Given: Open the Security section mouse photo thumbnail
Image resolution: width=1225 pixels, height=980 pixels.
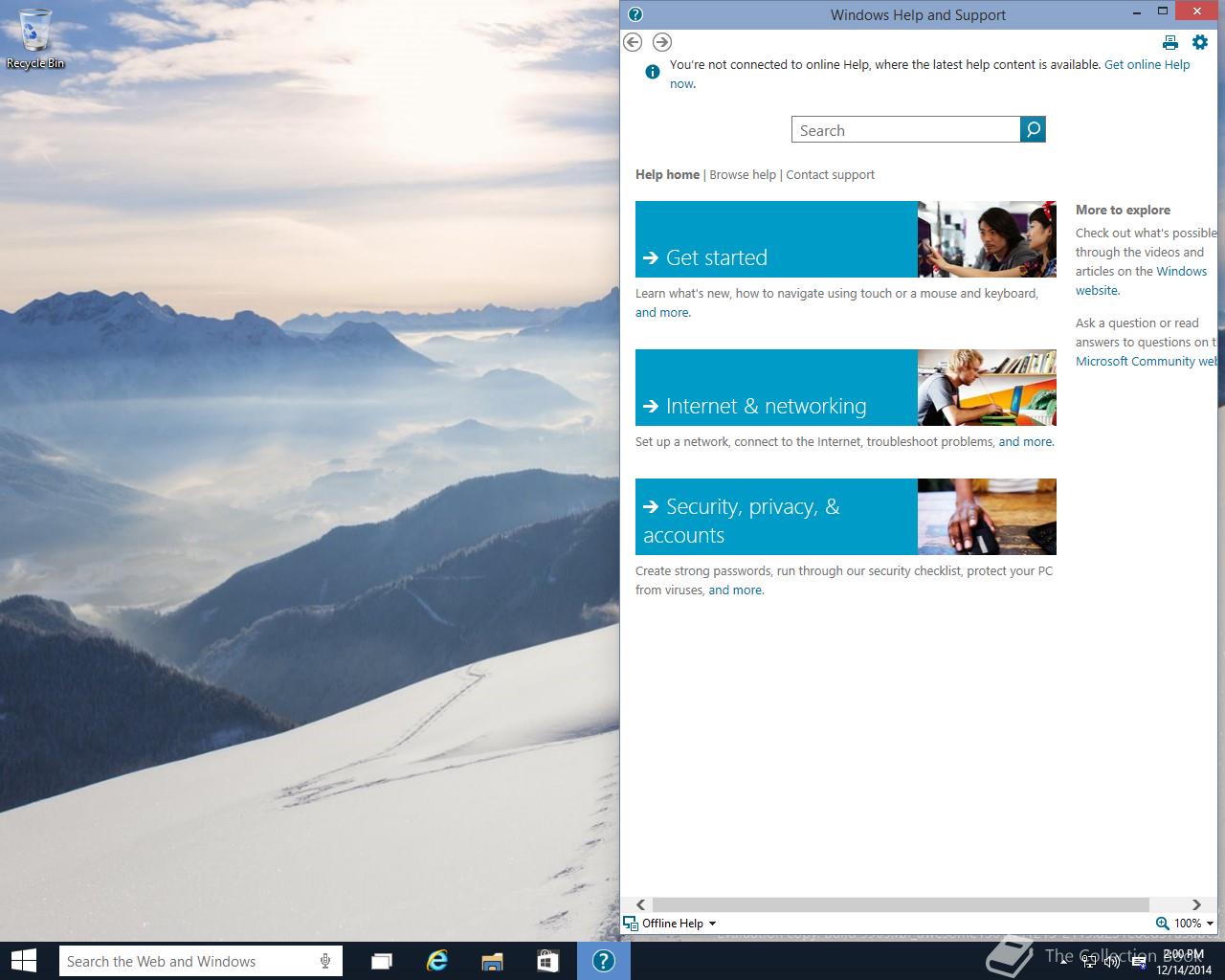Looking at the screenshot, I should click(987, 517).
